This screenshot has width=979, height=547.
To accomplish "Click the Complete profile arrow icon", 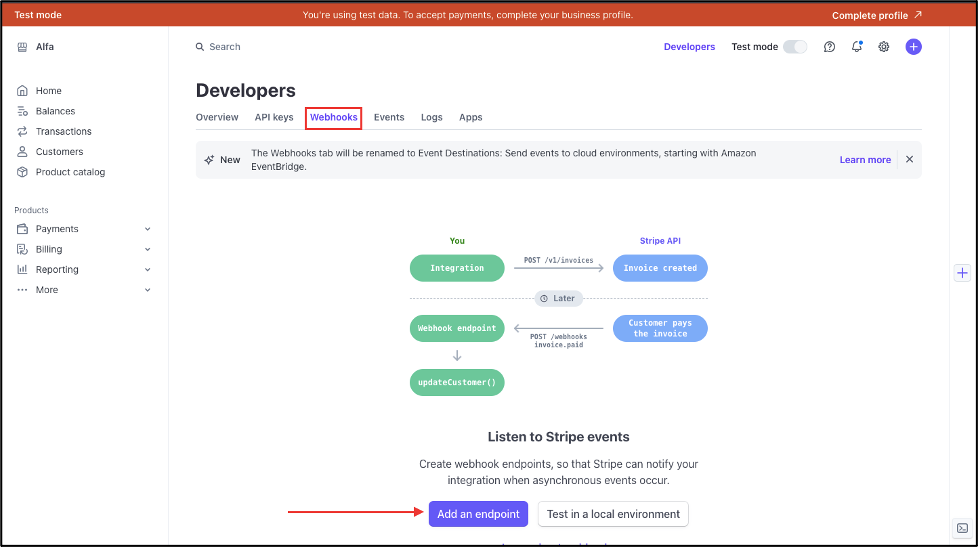I will 918,14.
